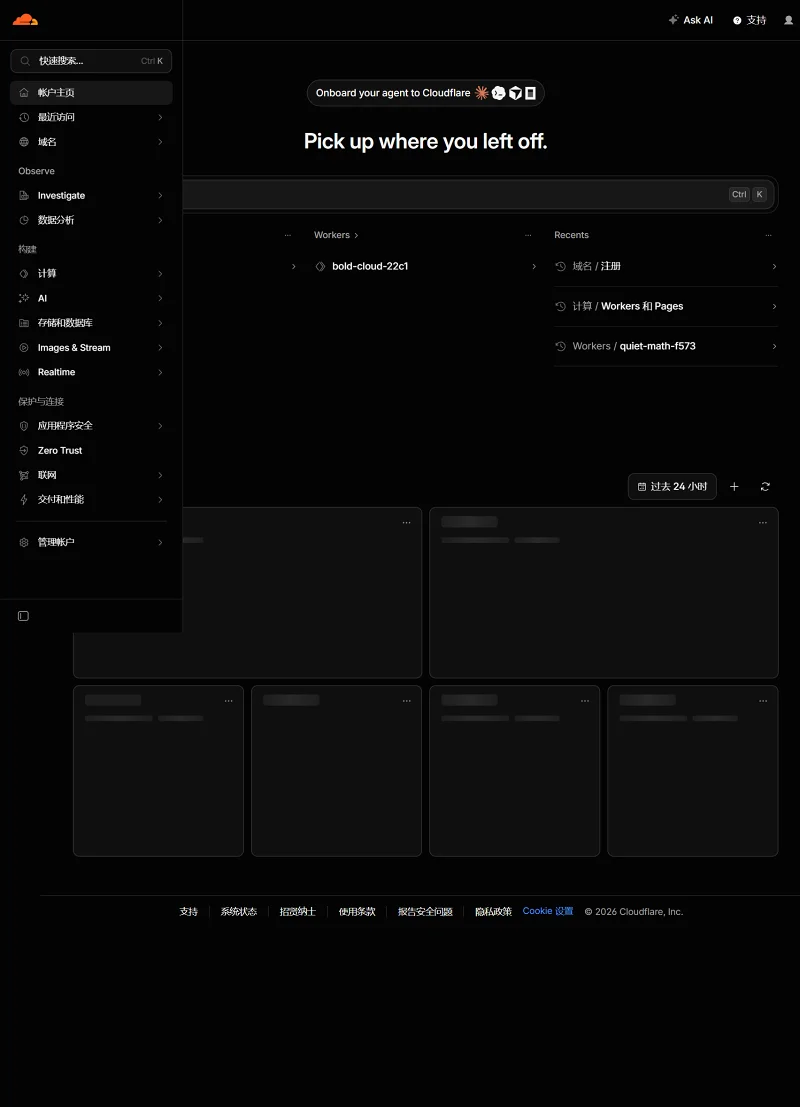The height and width of the screenshot is (1107, 800).
Task: Open 应用程序安全 in the sidebar
Action: click(x=91, y=426)
